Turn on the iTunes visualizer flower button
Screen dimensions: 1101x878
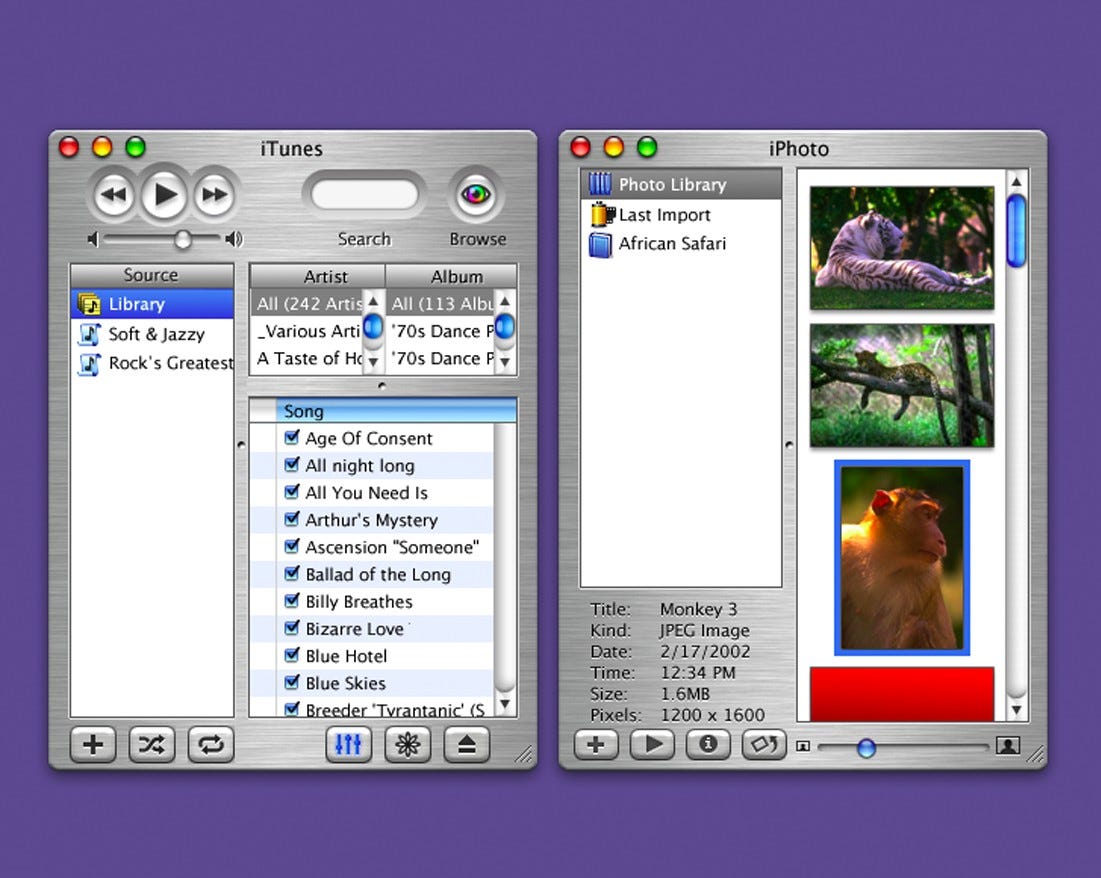[407, 745]
